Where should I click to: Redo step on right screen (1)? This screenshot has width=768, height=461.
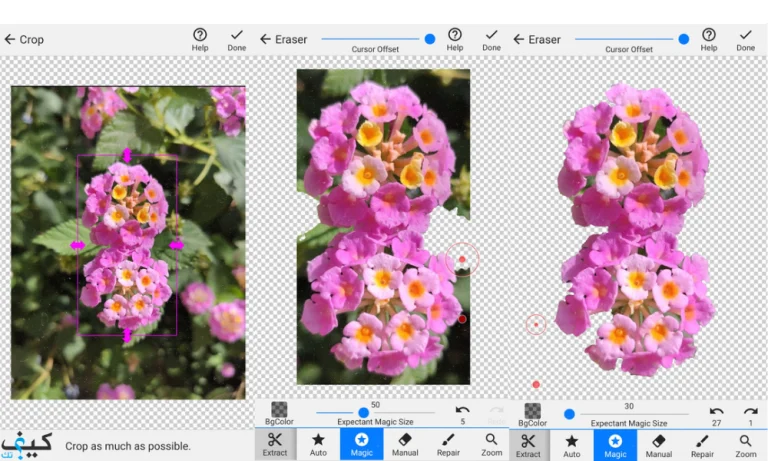[x=750, y=416]
